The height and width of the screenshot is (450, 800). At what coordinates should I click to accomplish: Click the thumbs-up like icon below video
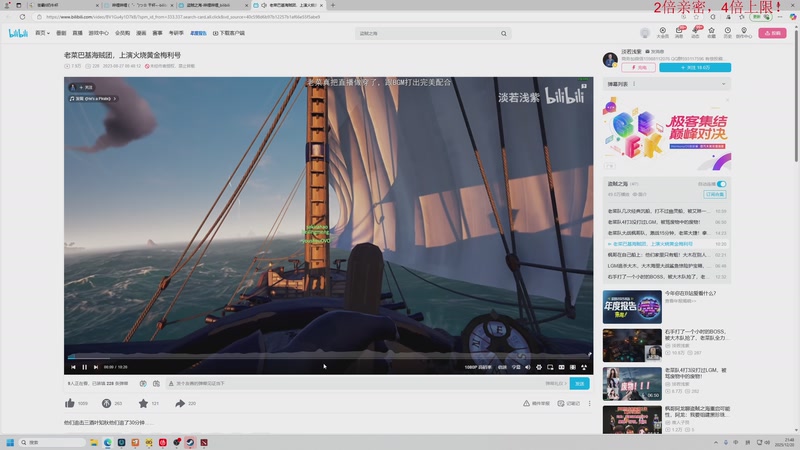pyautogui.click(x=70, y=403)
